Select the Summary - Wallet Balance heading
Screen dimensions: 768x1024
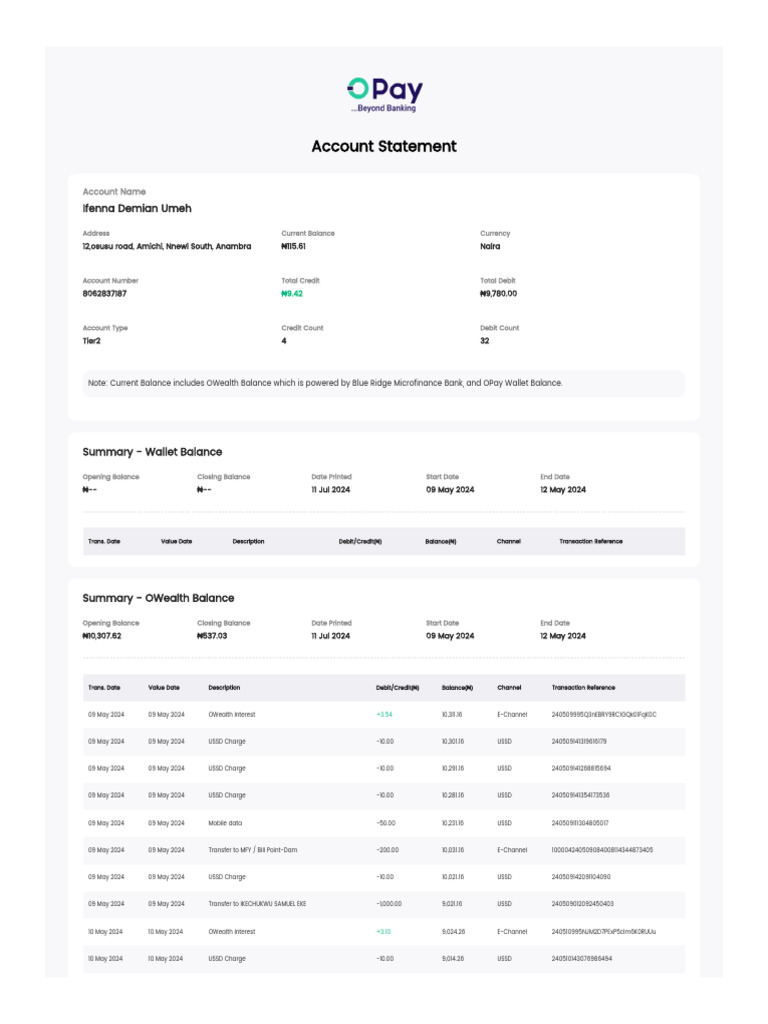152,452
